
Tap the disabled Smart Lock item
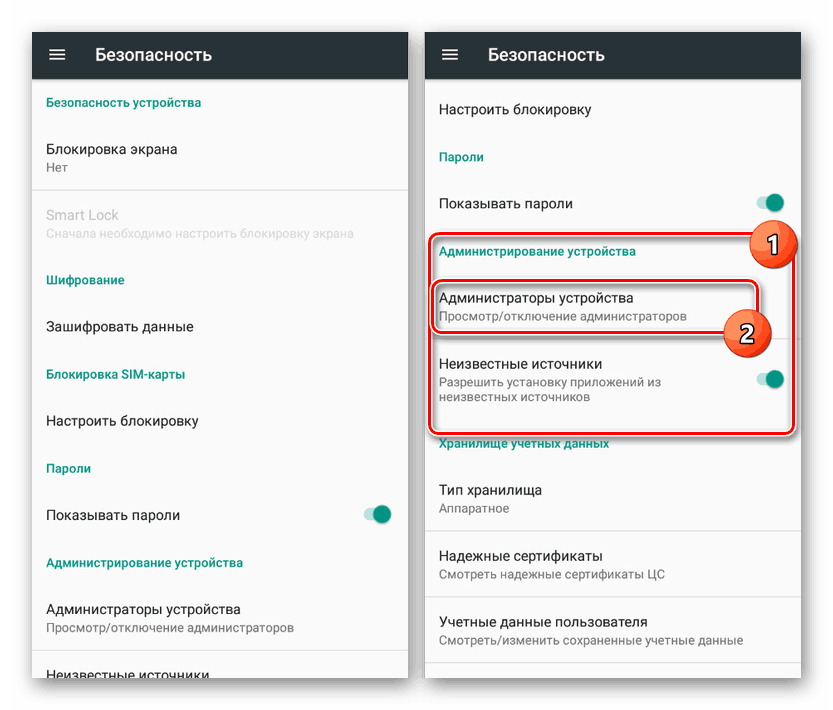point(82,223)
